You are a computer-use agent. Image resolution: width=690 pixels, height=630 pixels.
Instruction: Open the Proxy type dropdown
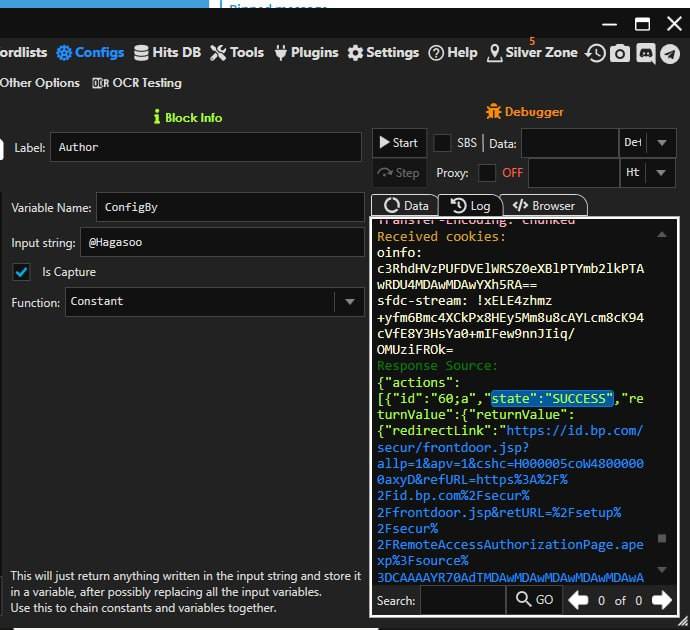662,172
